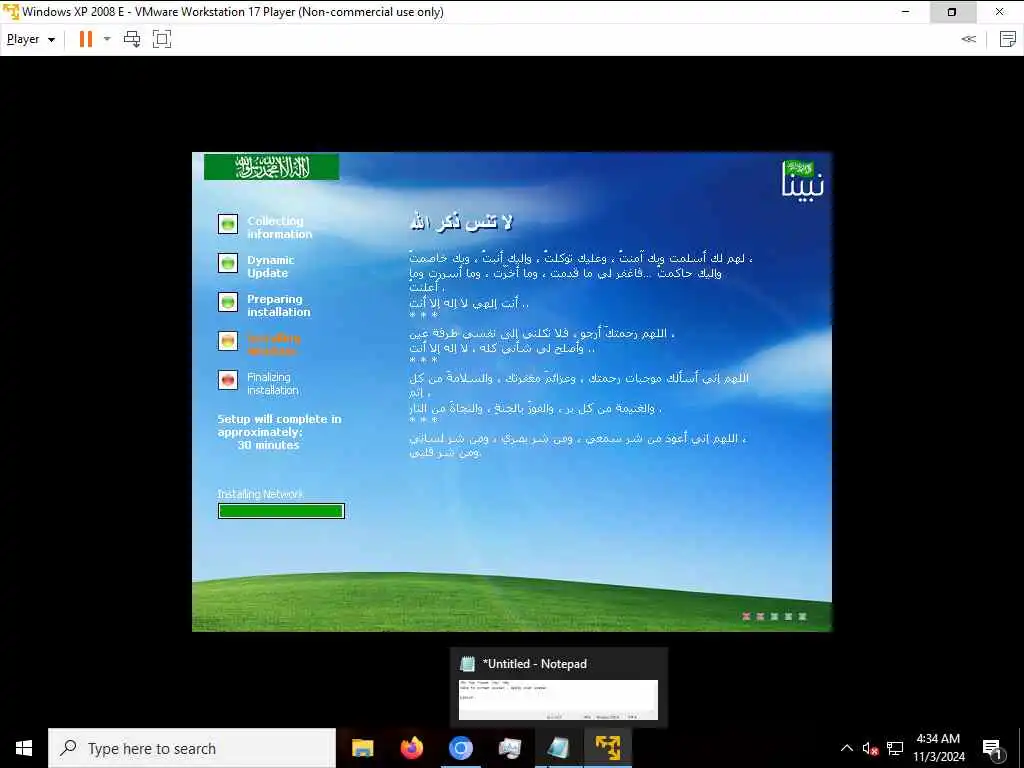
Task: Click the double chevron collapse icon
Action: coord(968,39)
